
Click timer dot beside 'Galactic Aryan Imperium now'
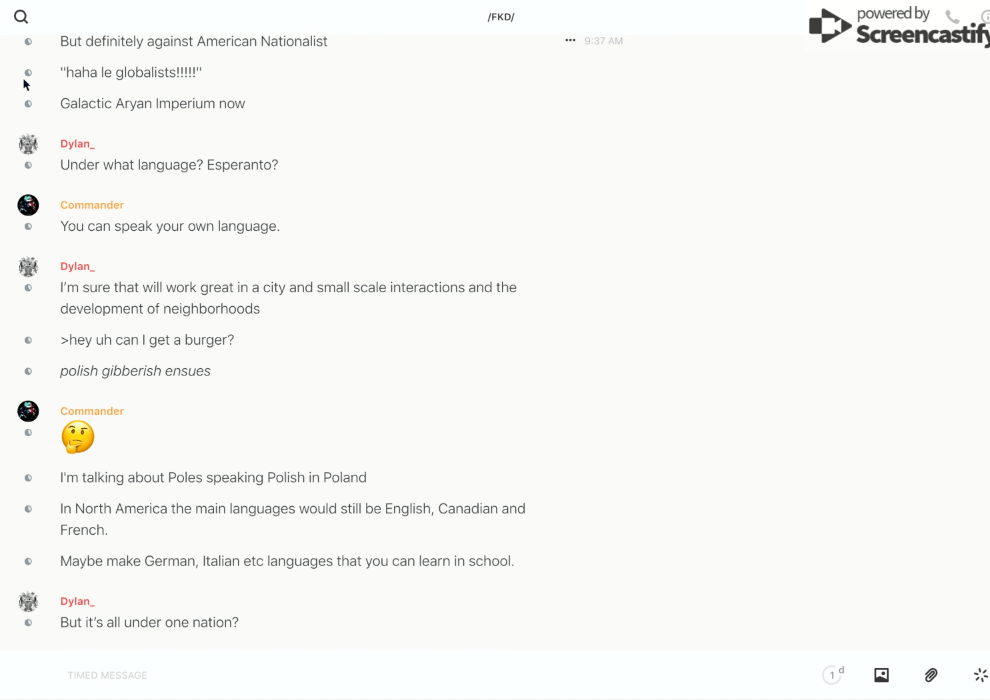28,104
